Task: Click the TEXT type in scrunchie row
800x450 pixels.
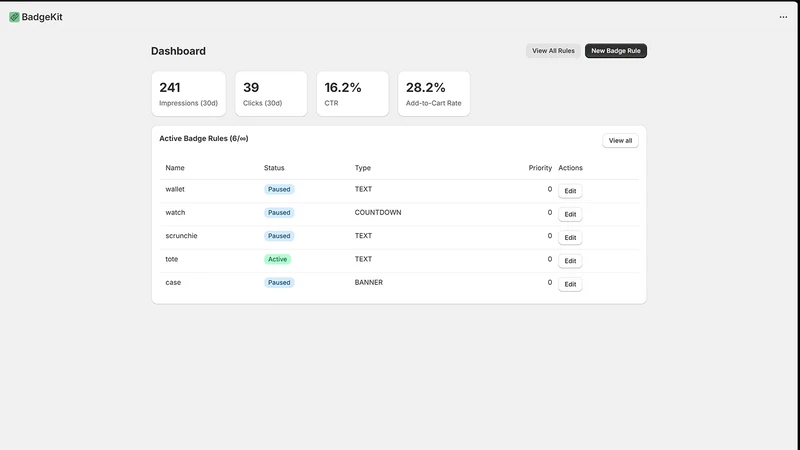Action: point(363,236)
